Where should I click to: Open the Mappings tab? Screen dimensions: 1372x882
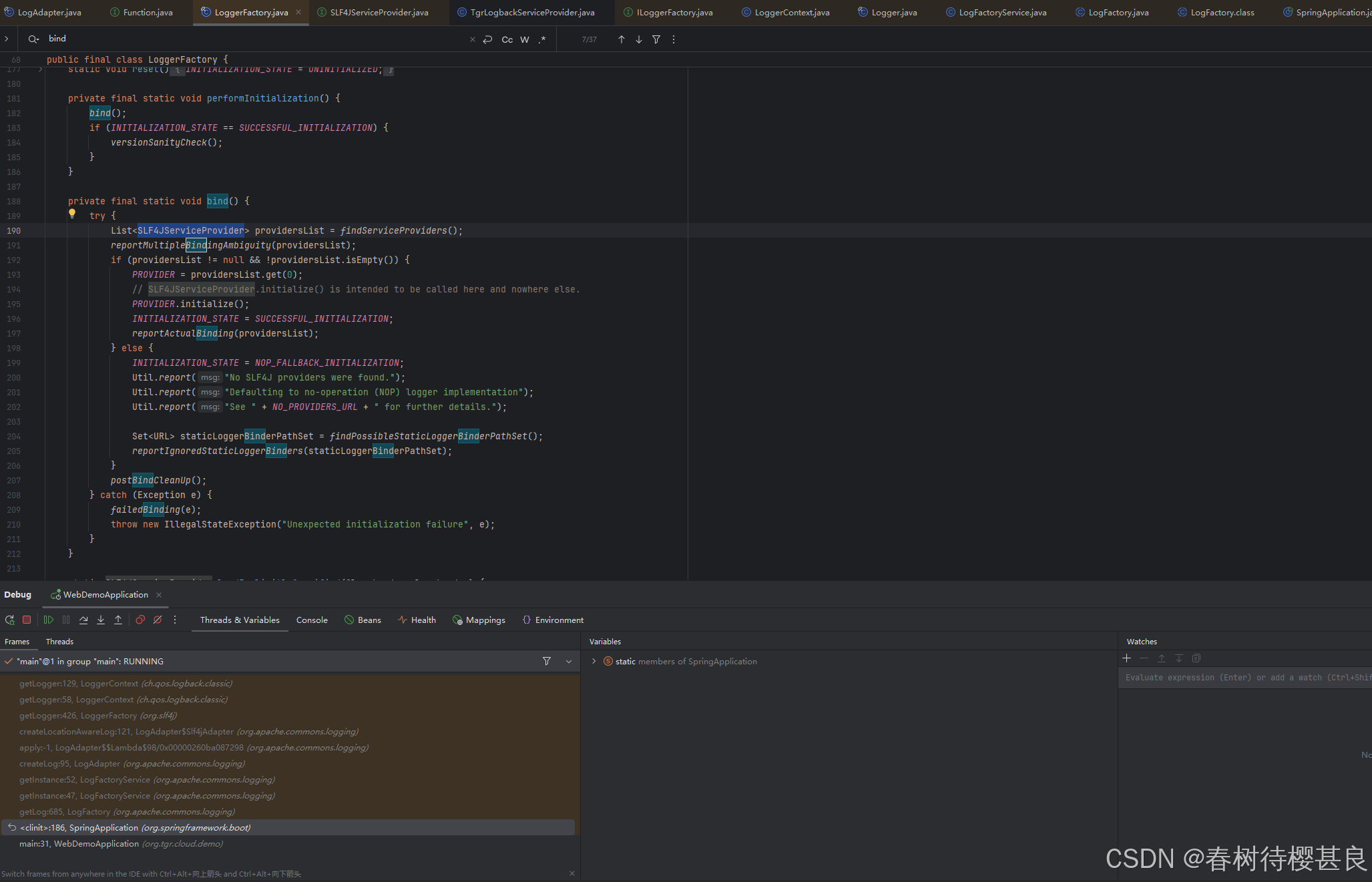[479, 620]
